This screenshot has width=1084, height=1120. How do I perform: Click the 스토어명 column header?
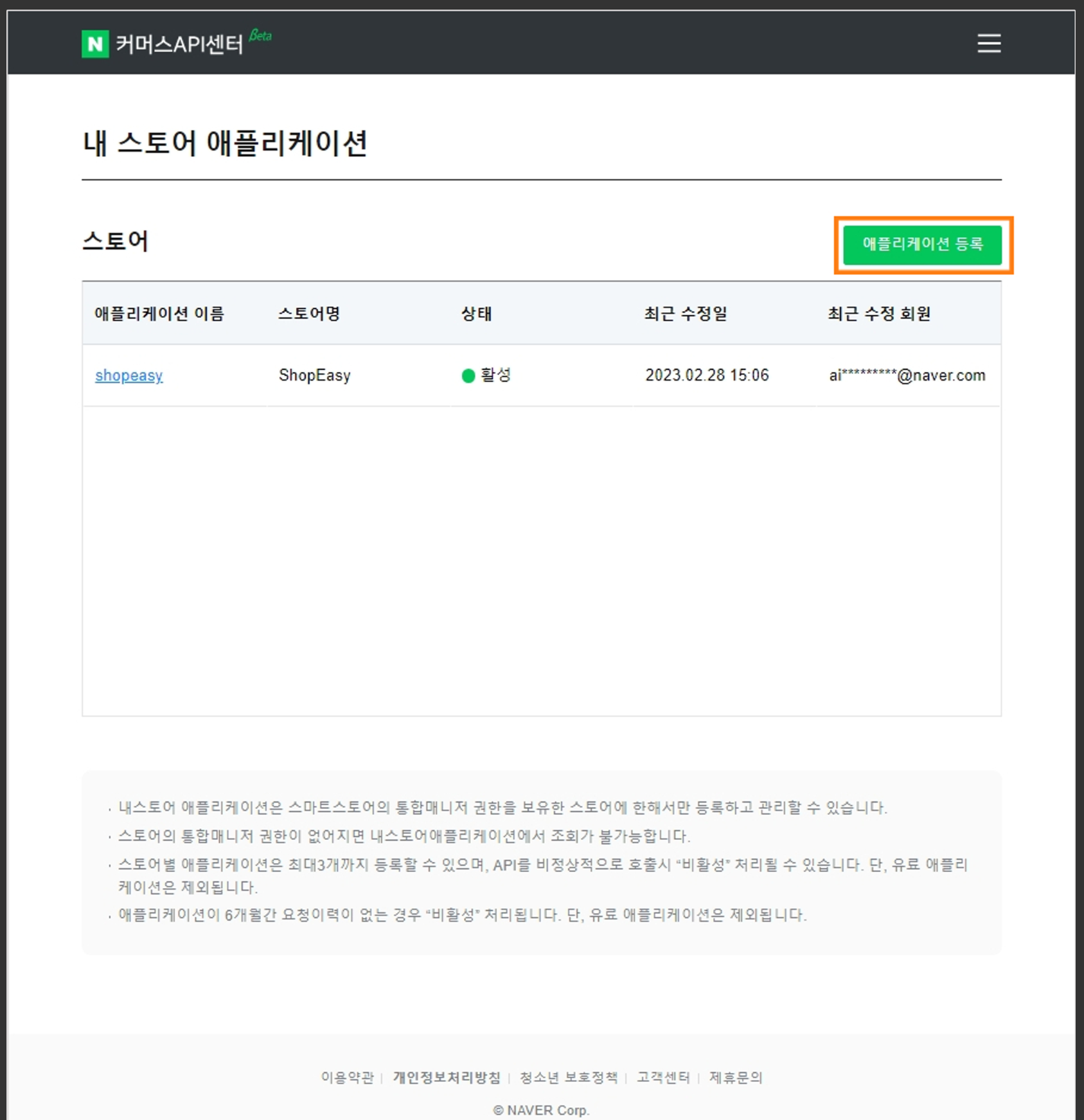click(309, 314)
